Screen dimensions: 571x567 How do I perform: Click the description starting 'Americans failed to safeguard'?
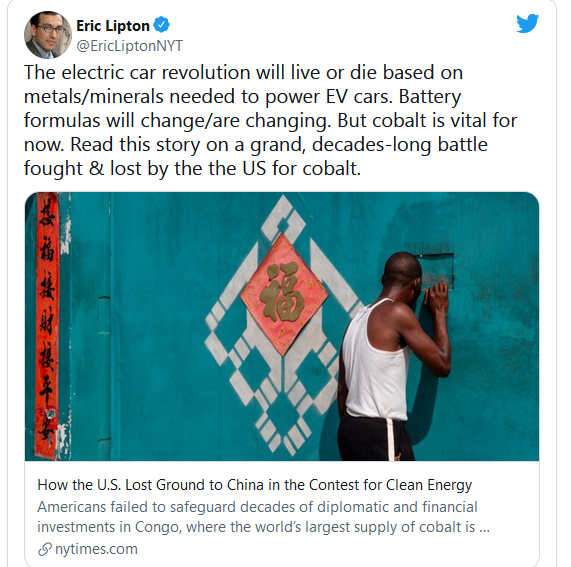(x=263, y=517)
